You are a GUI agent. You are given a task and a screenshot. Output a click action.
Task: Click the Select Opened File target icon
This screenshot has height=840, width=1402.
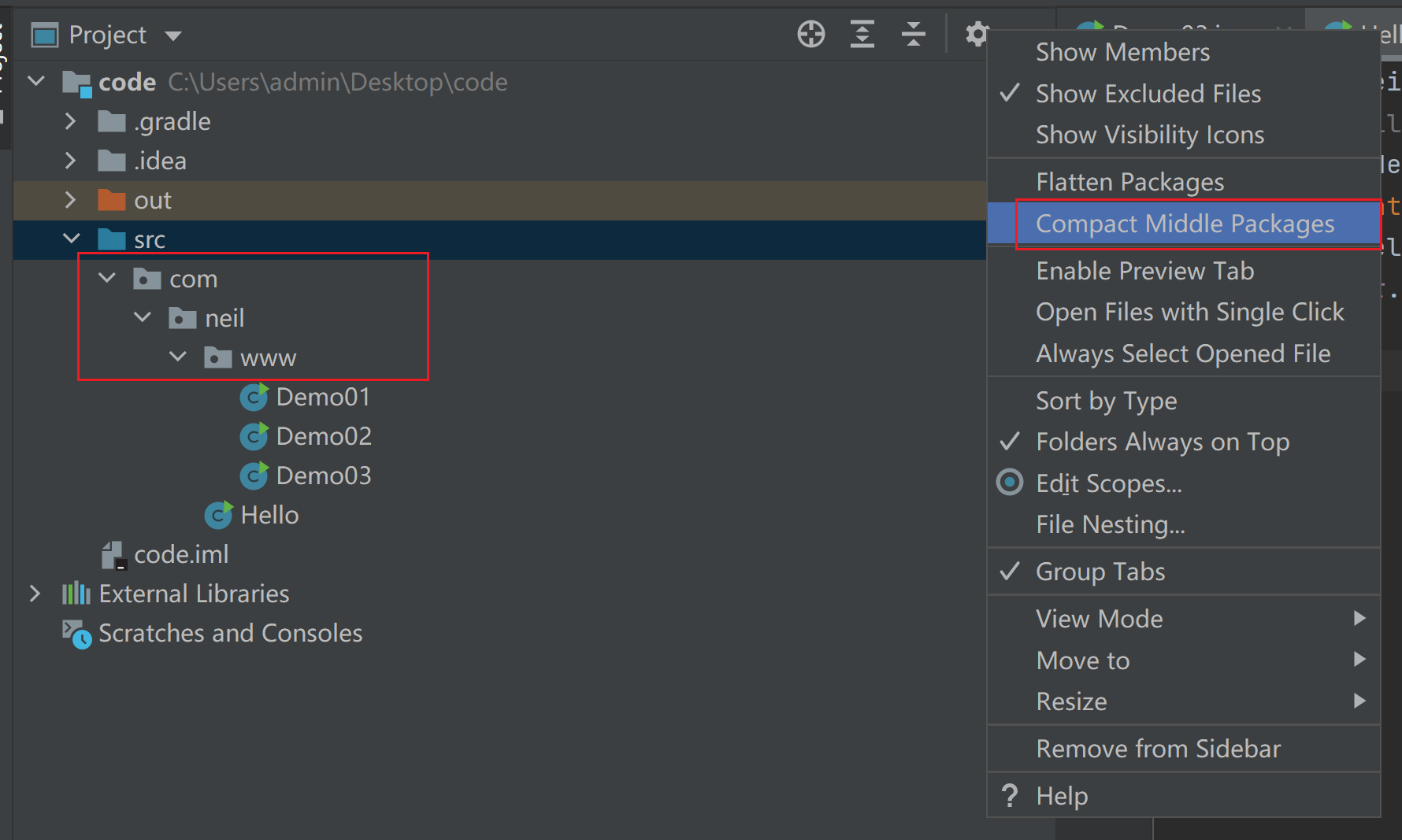tap(810, 35)
